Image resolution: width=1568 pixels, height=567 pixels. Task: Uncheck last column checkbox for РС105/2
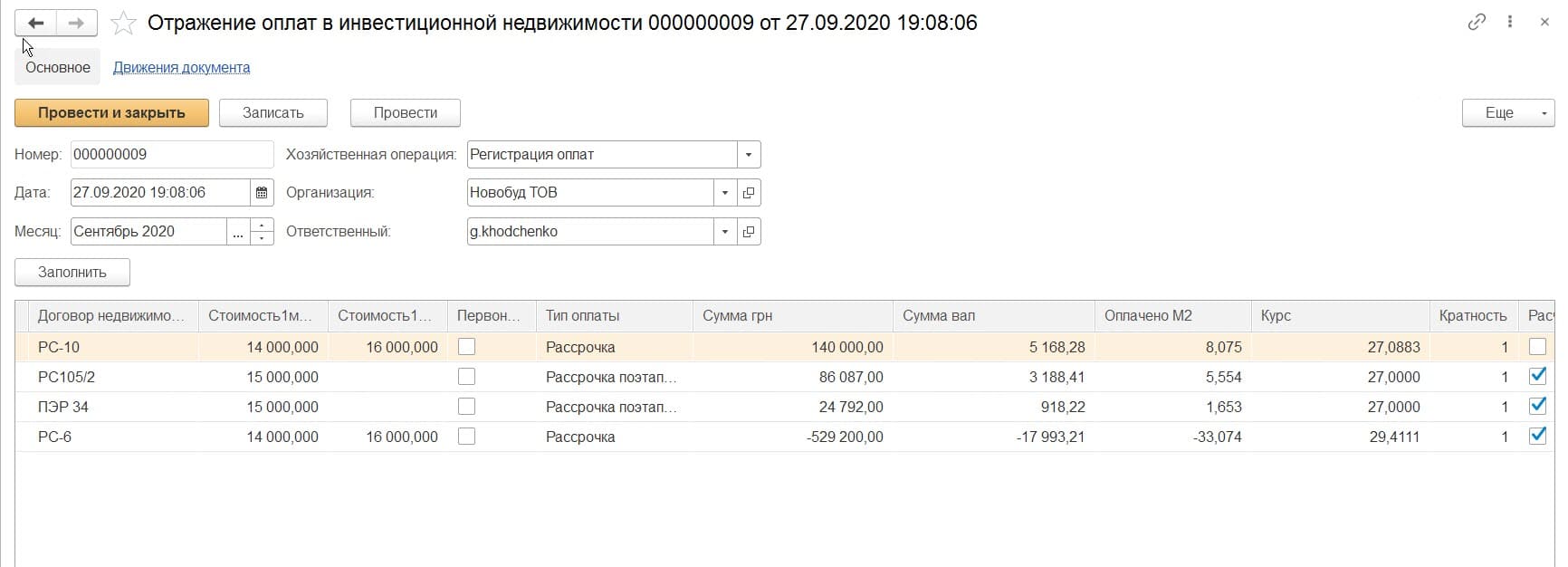pos(1537,377)
